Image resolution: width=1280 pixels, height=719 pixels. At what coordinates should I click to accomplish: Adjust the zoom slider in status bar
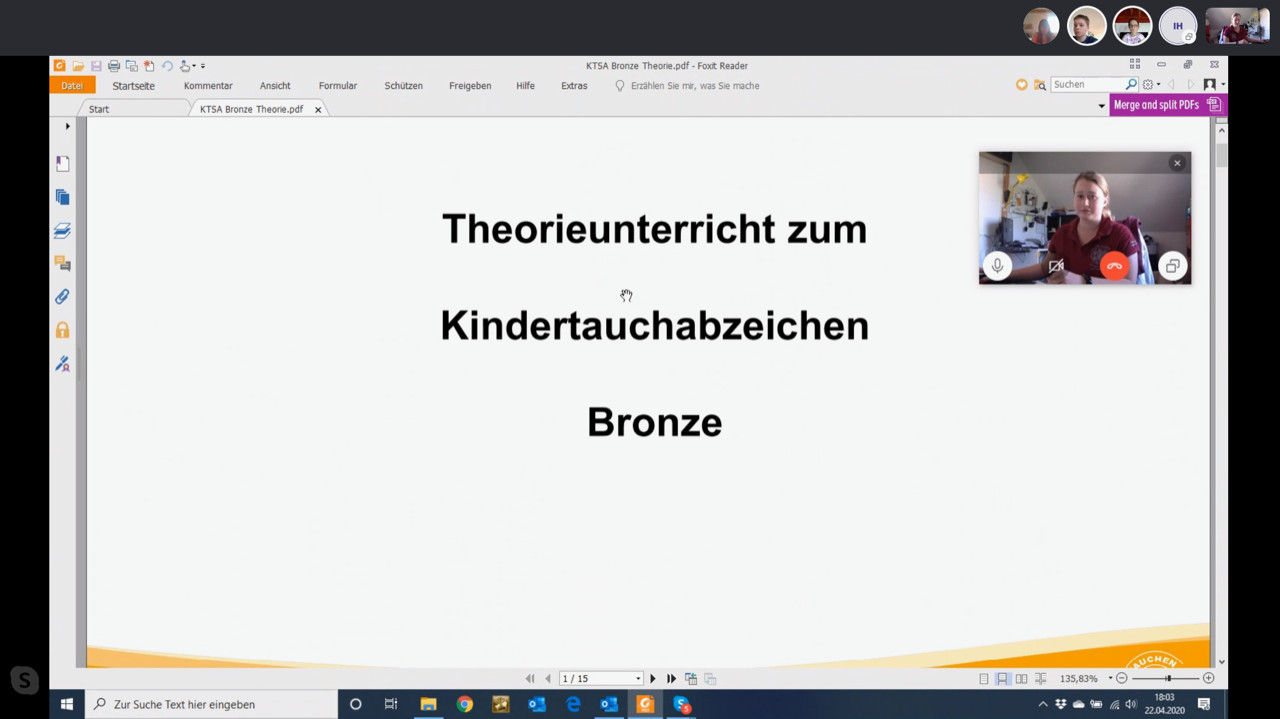(1167, 679)
